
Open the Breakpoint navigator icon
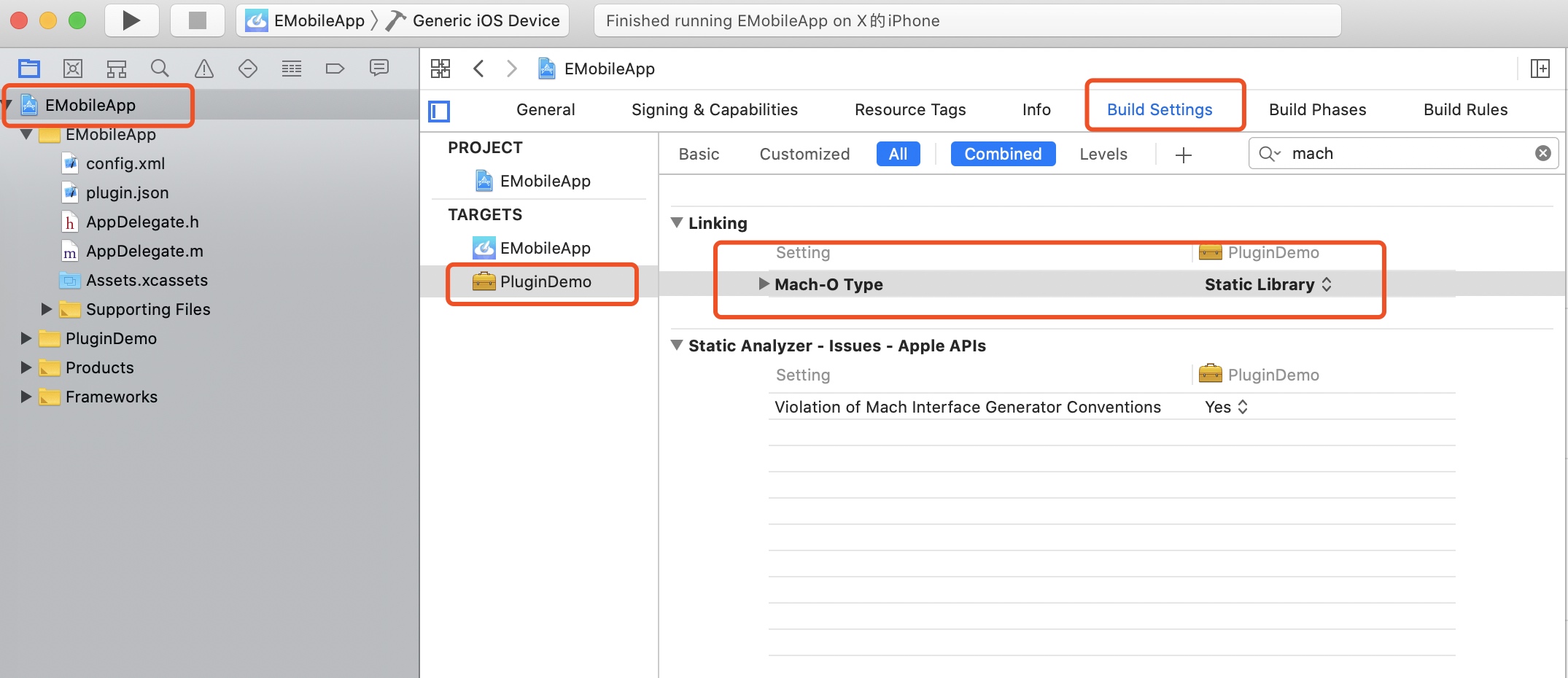pyautogui.click(x=335, y=69)
